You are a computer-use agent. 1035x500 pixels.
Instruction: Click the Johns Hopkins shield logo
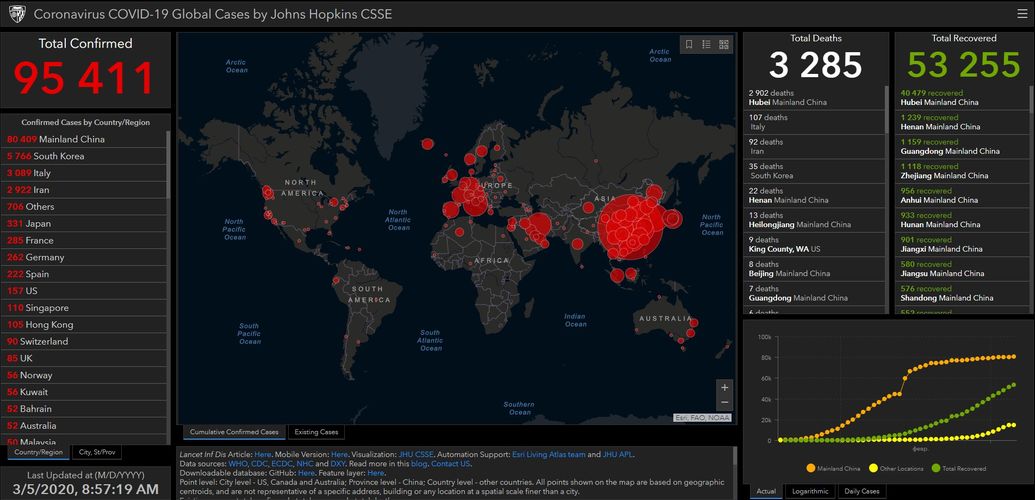pos(15,14)
